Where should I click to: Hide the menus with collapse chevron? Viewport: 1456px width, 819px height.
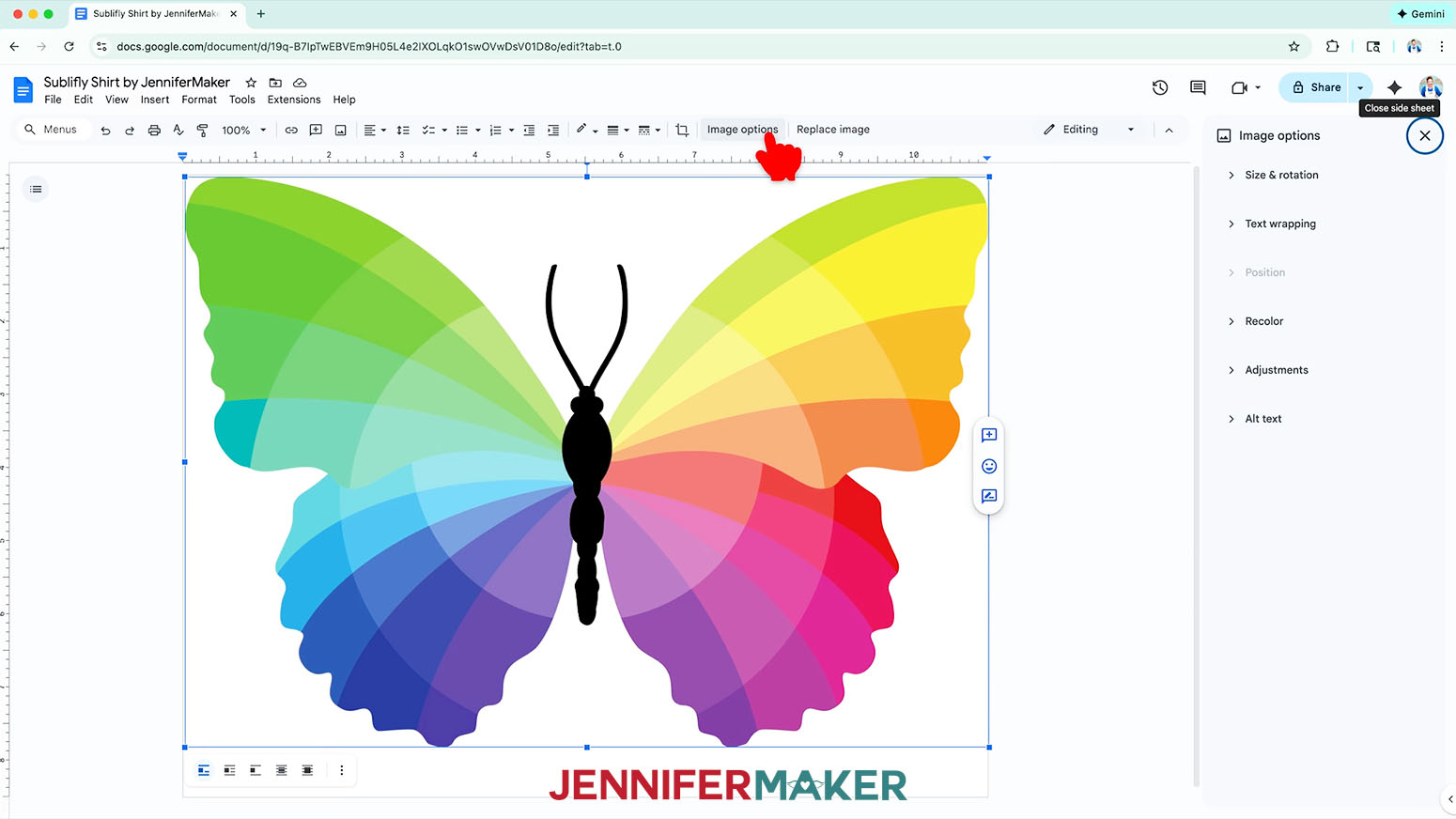pos(1169,131)
